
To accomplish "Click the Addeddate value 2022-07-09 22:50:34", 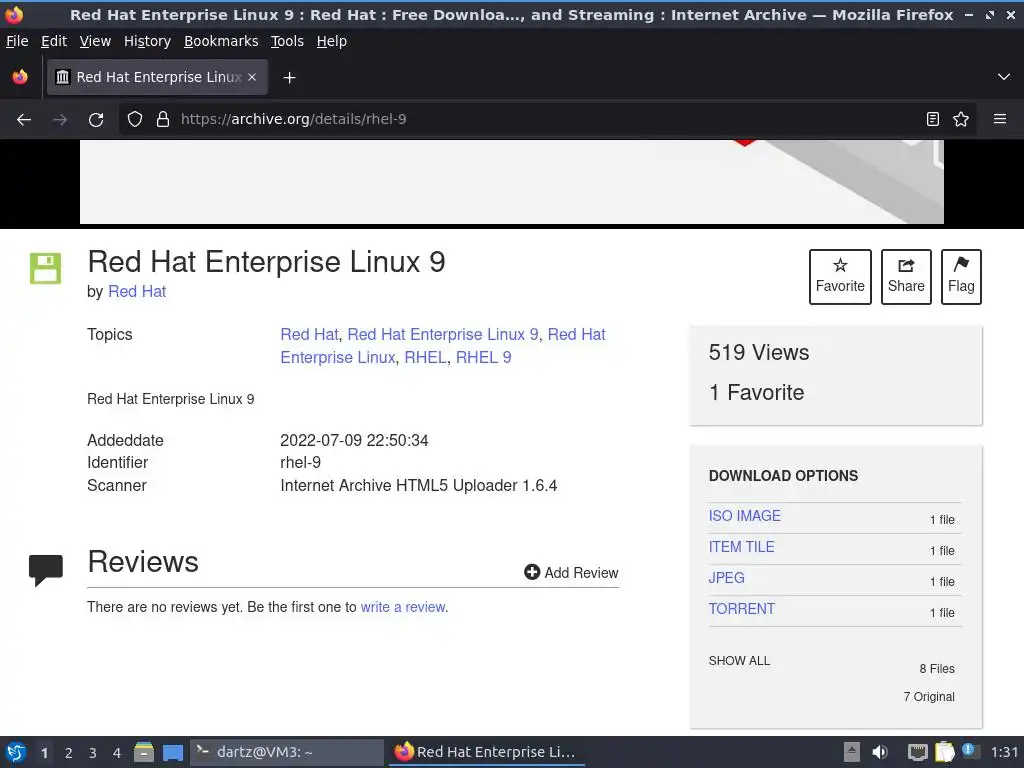I will click(x=354, y=440).
